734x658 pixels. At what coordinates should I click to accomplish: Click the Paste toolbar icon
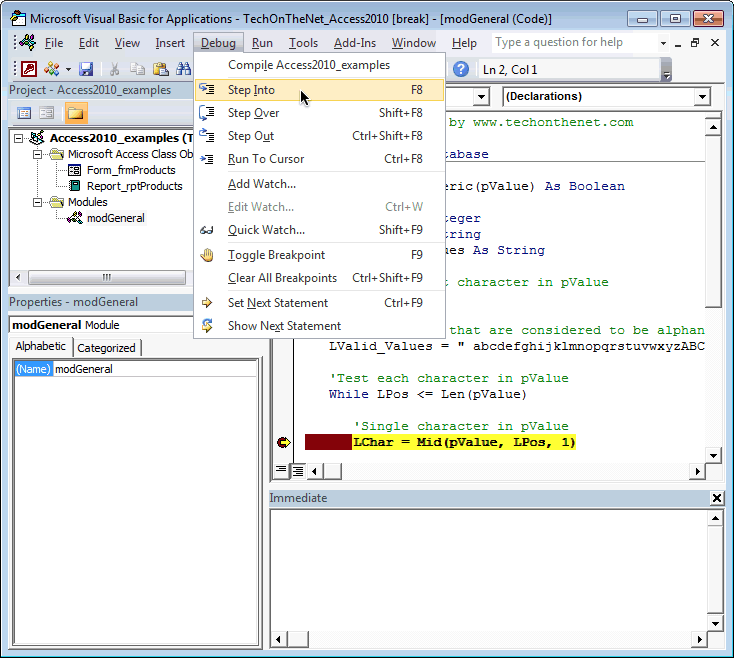click(161, 69)
